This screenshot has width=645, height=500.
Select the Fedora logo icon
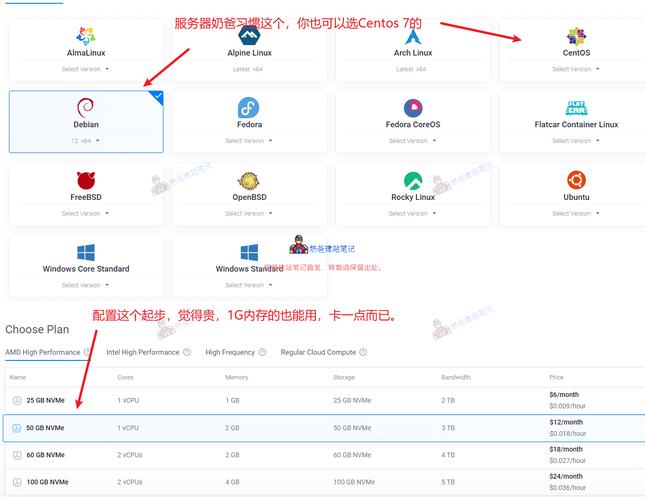click(249, 108)
